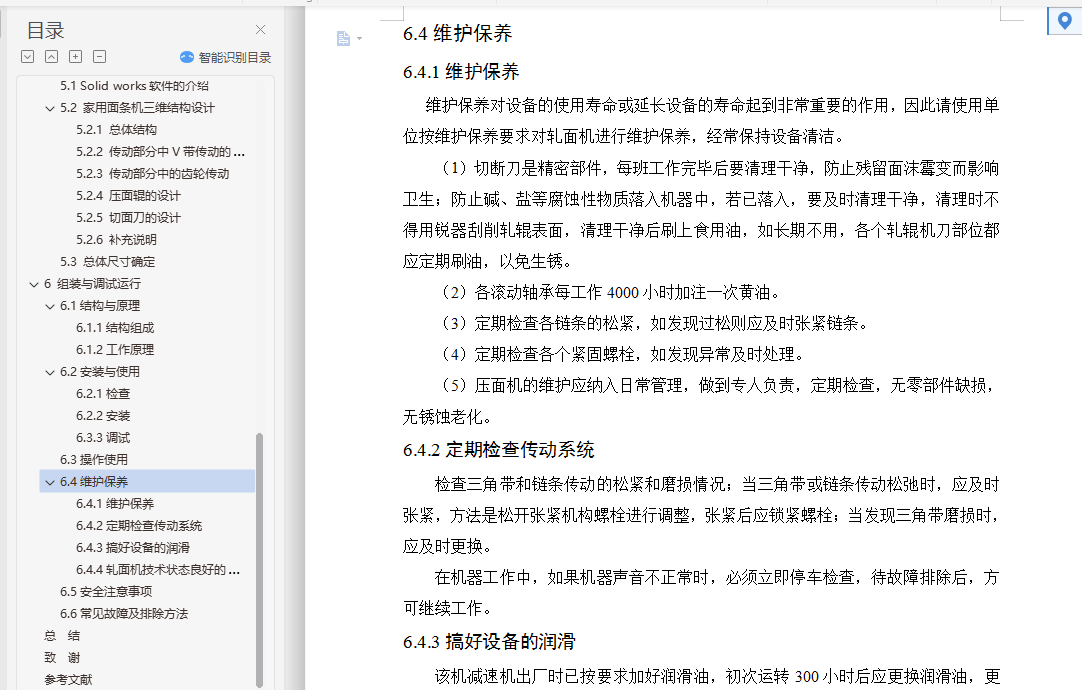1082x690 pixels.
Task: Open the document page icon dropdown near the heading
Action: click(348, 39)
